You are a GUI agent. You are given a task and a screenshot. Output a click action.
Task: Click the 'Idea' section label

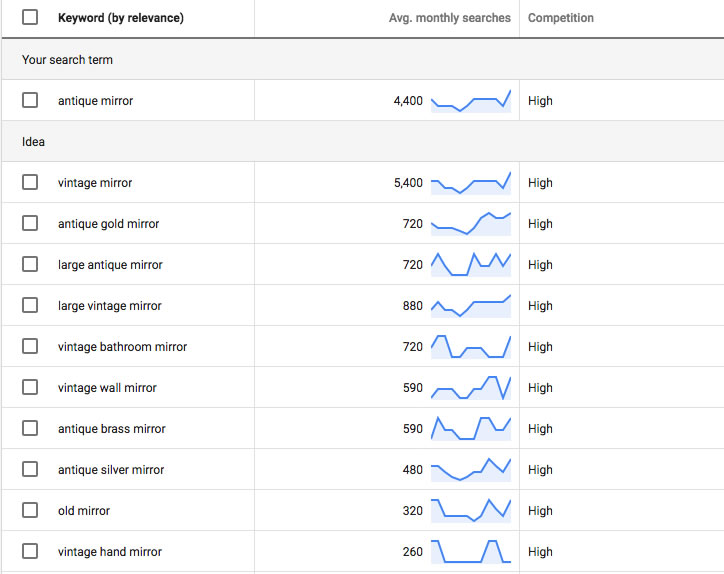(33, 142)
